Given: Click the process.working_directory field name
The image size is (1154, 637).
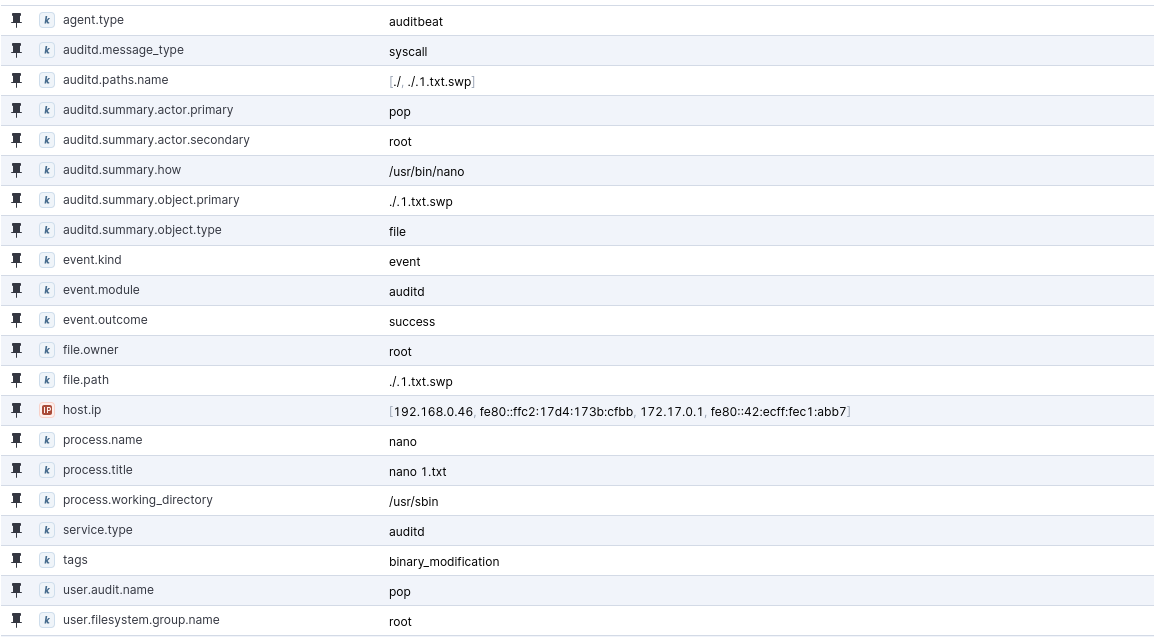Looking at the screenshot, I should coord(137,500).
